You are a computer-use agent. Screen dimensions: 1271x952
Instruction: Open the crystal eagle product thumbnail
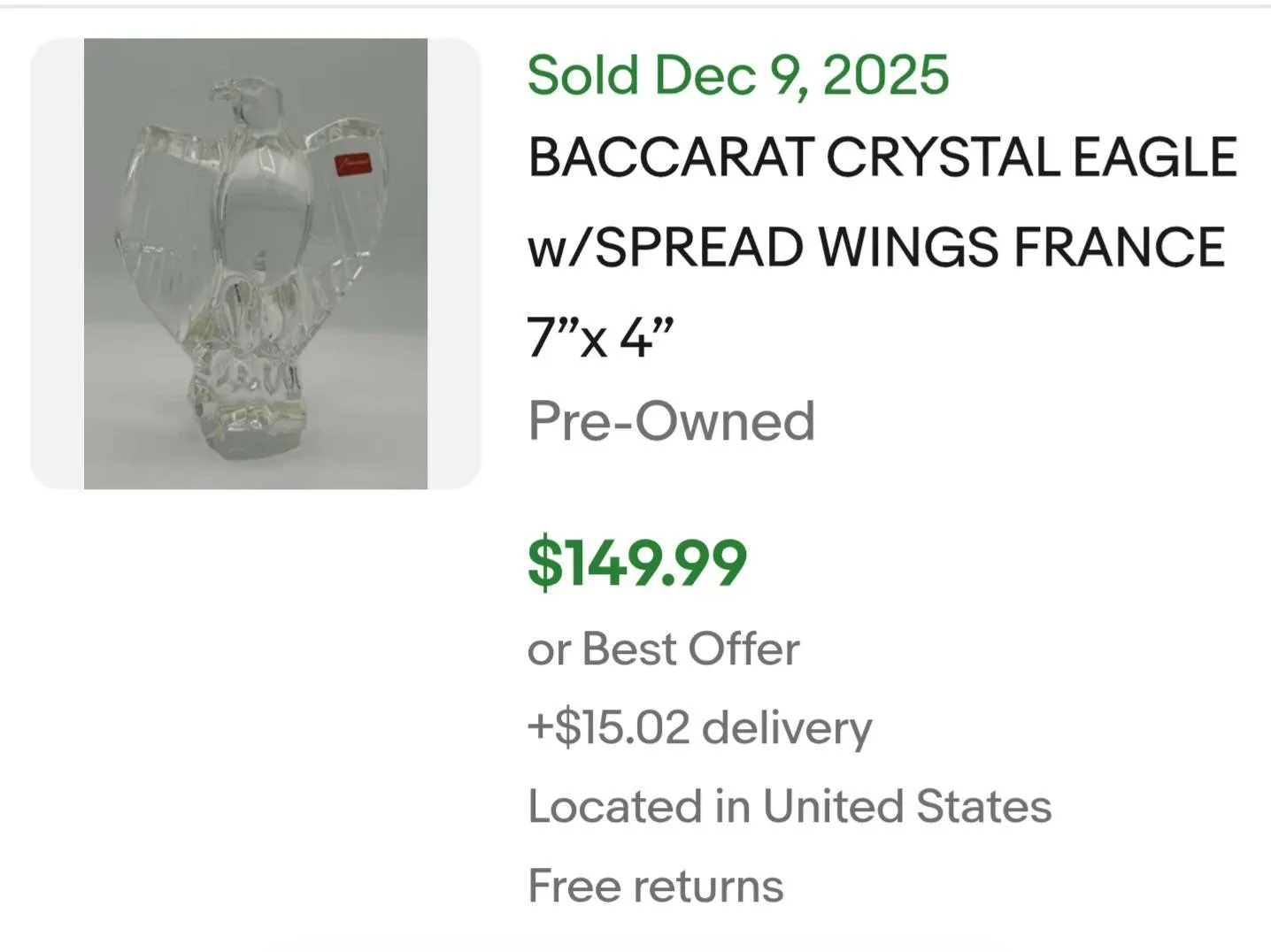pos(255,264)
